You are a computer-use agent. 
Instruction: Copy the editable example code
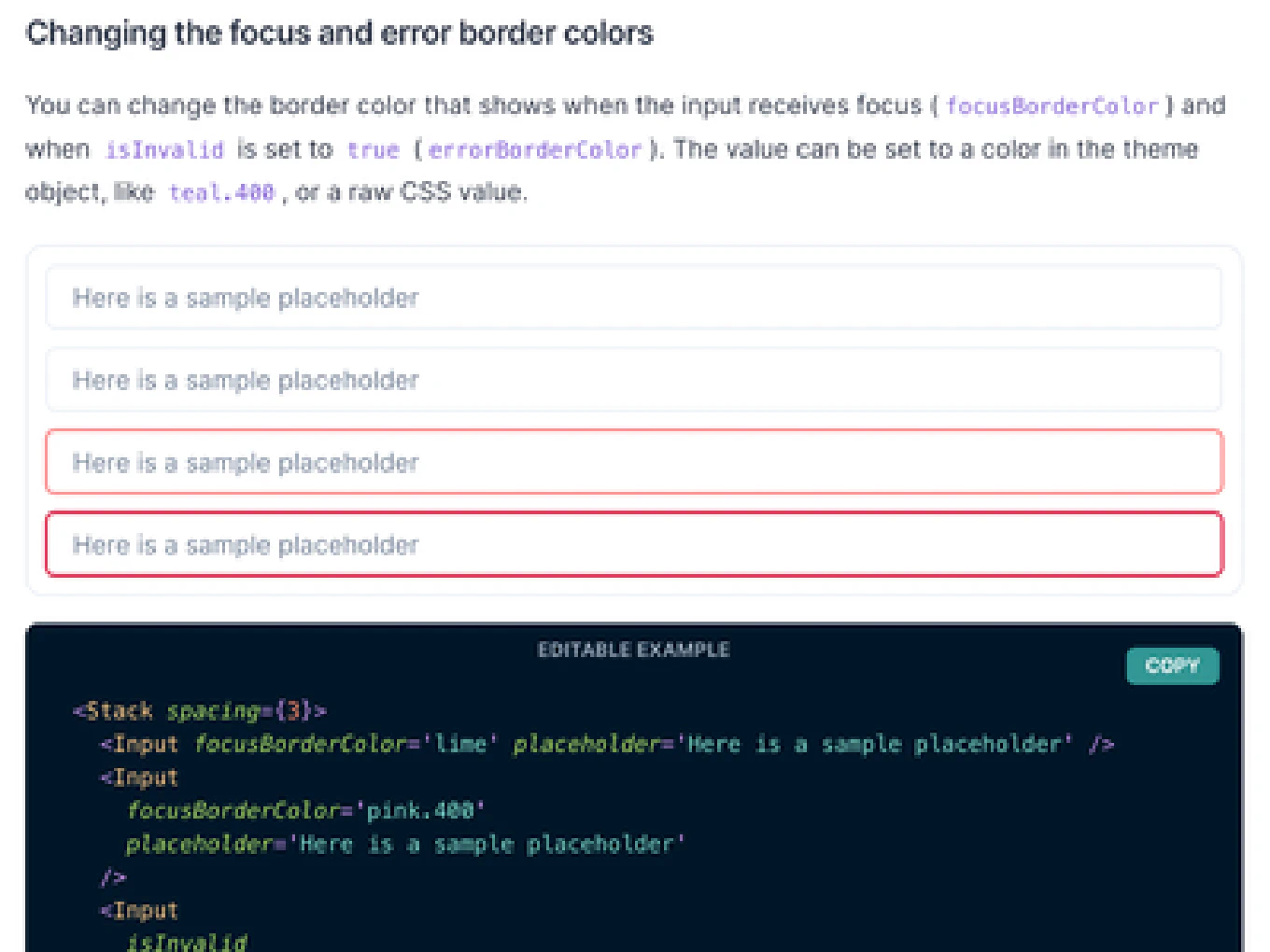tap(1172, 665)
